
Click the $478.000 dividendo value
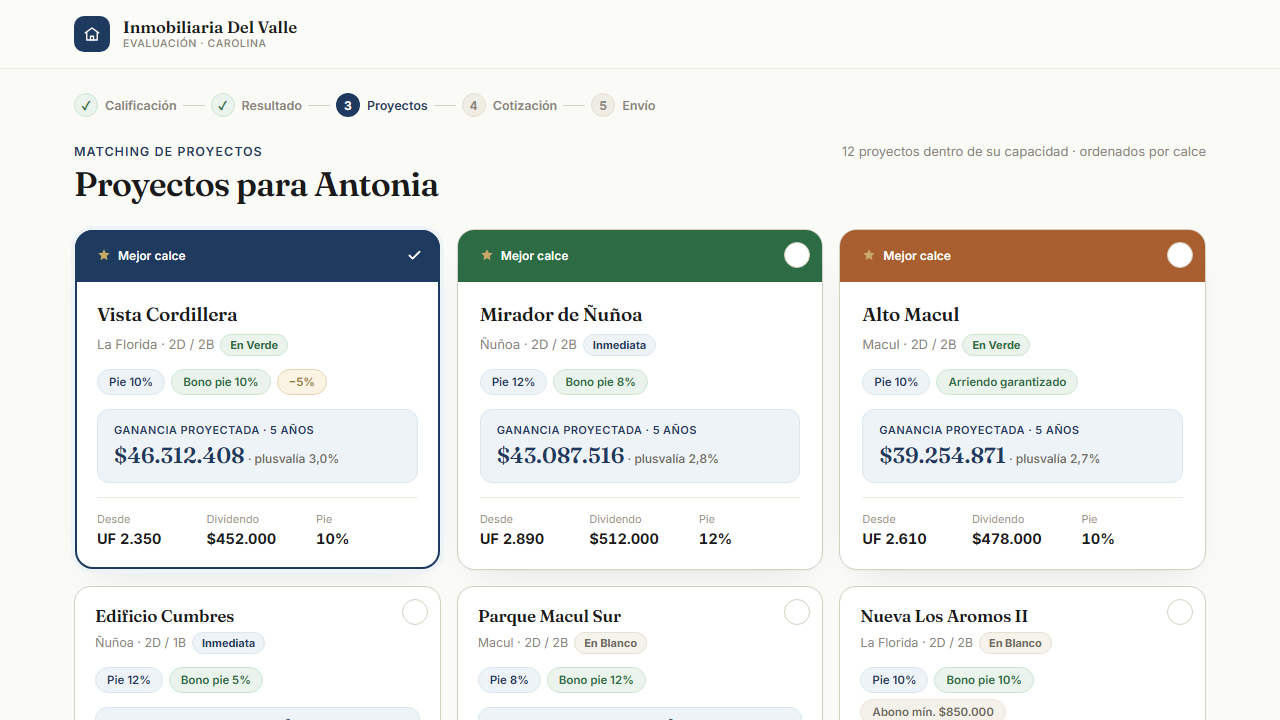tap(1007, 539)
